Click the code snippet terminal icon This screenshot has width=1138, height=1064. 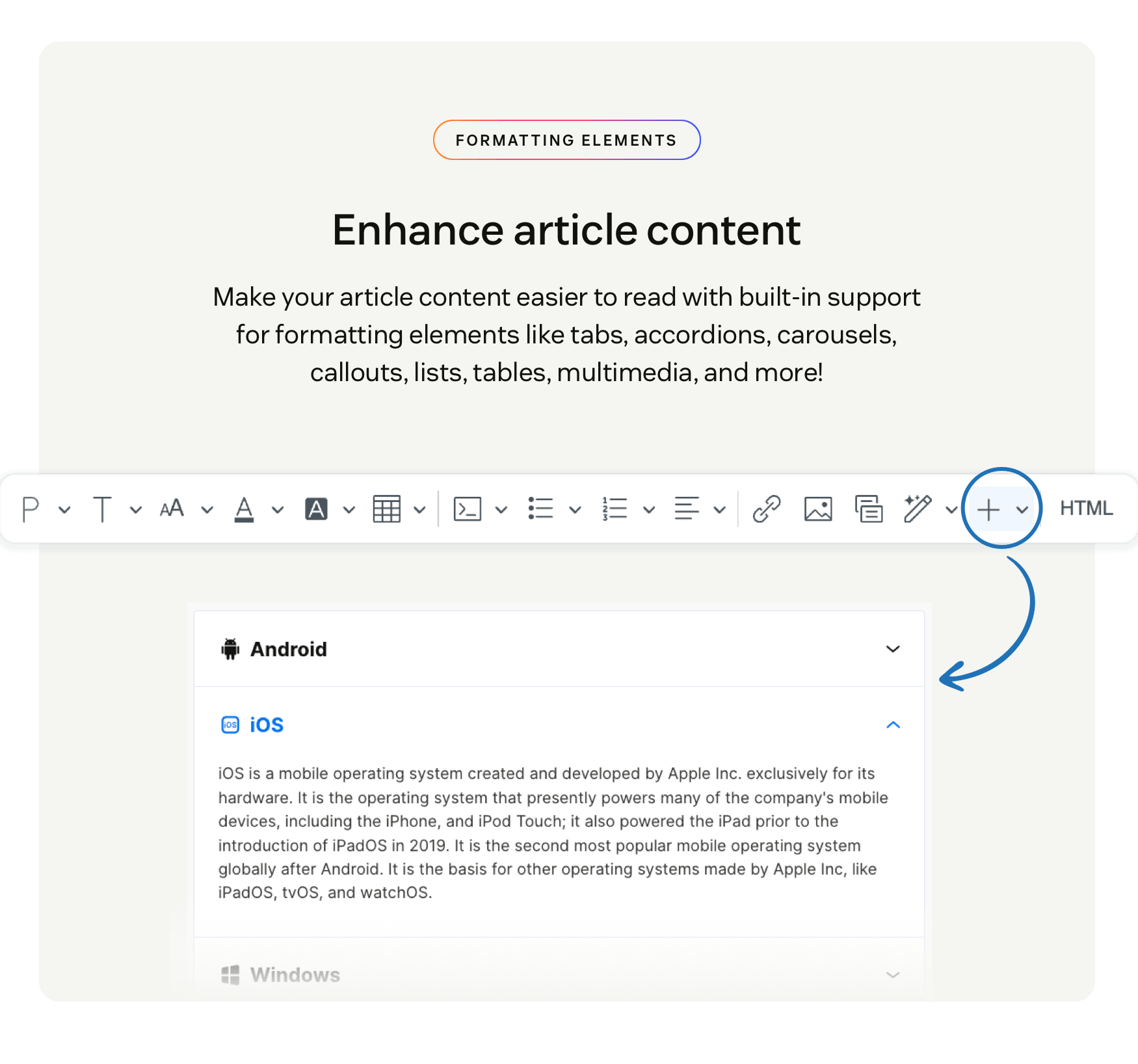[467, 509]
